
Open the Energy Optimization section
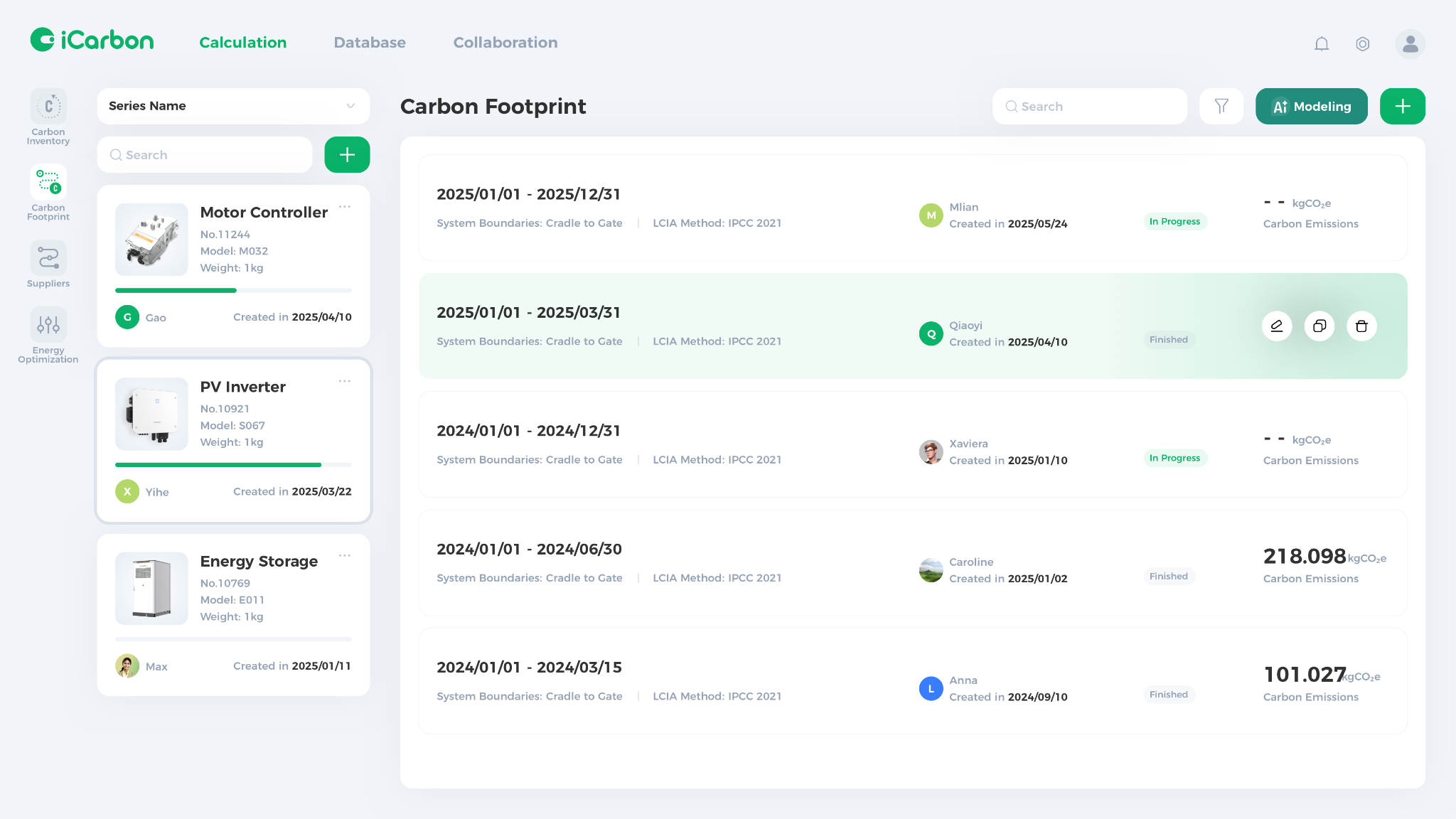pyautogui.click(x=48, y=335)
